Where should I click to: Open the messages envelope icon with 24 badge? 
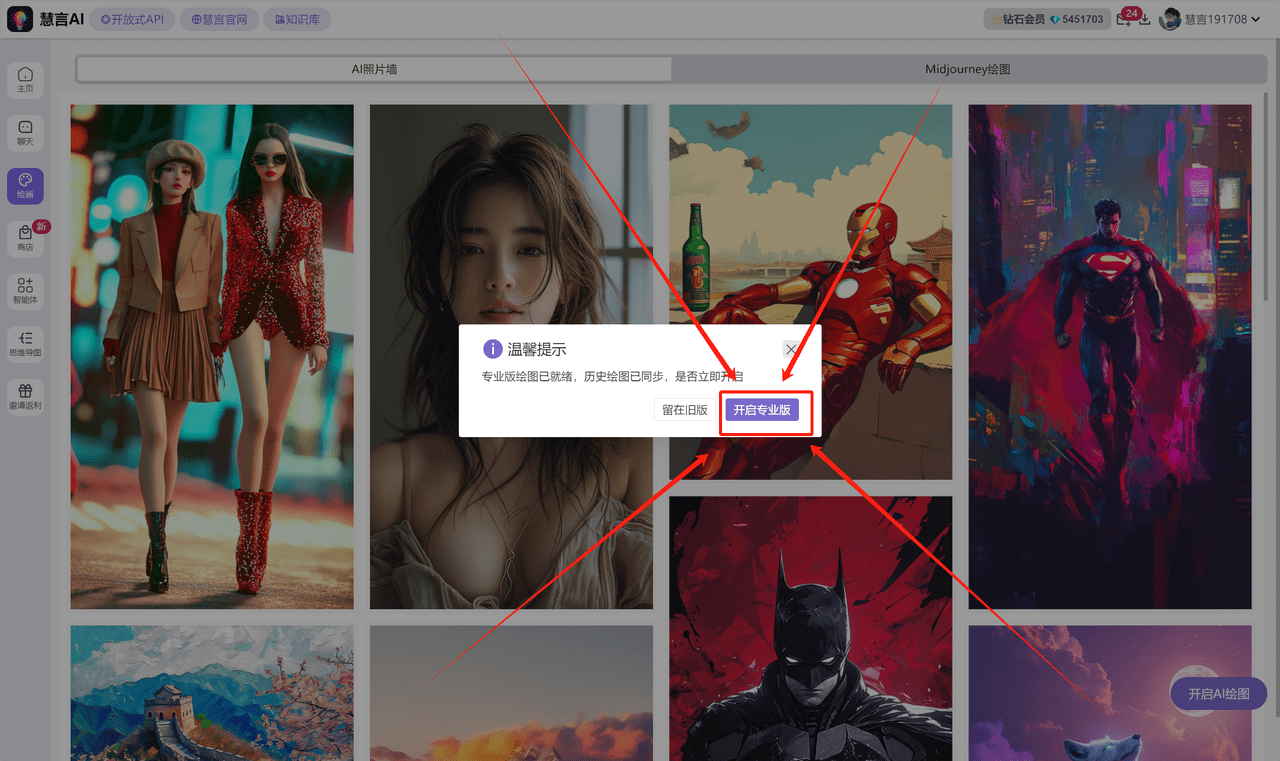(1125, 19)
